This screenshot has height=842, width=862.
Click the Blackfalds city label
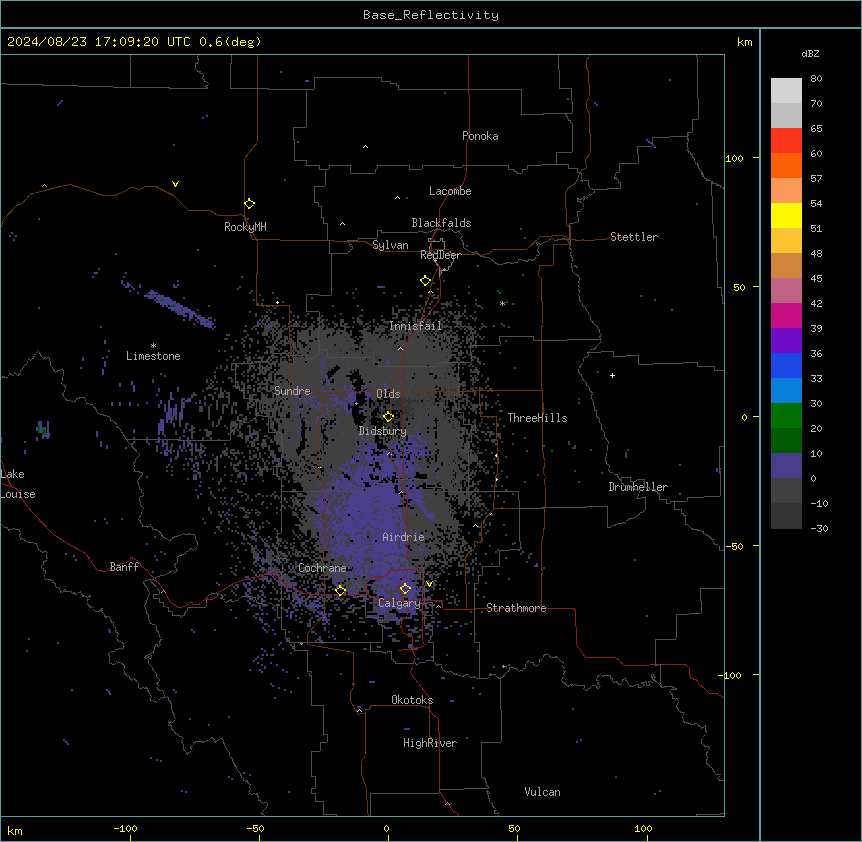[x=441, y=223]
